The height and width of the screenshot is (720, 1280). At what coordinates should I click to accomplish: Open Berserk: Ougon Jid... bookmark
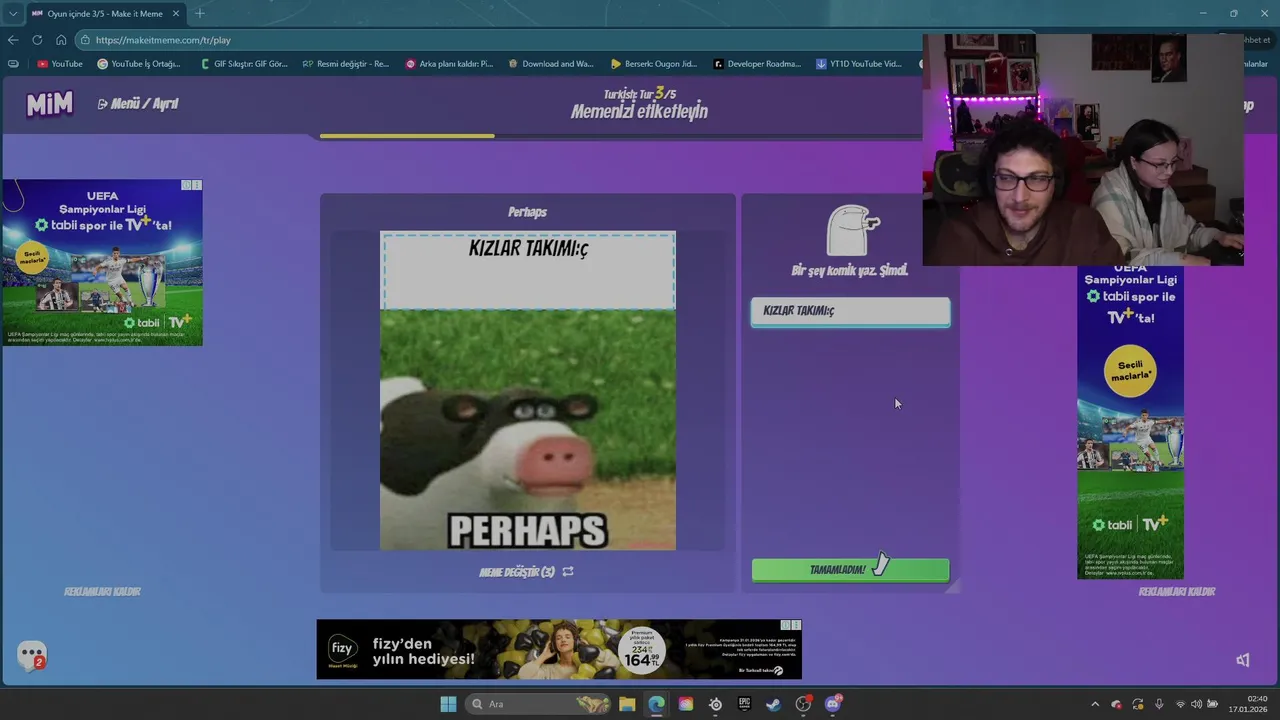654,64
